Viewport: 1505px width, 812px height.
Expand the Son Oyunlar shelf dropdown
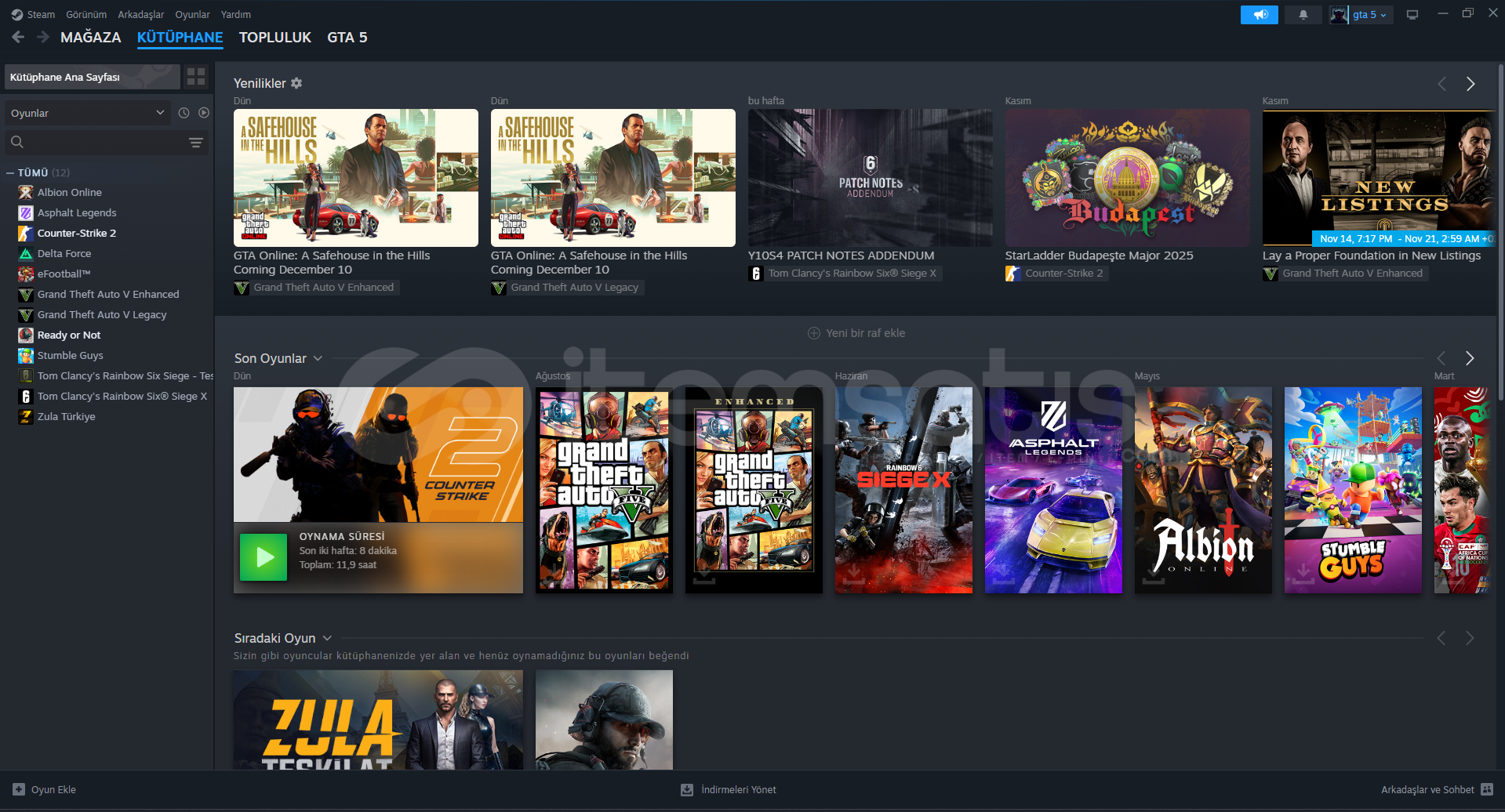(318, 358)
